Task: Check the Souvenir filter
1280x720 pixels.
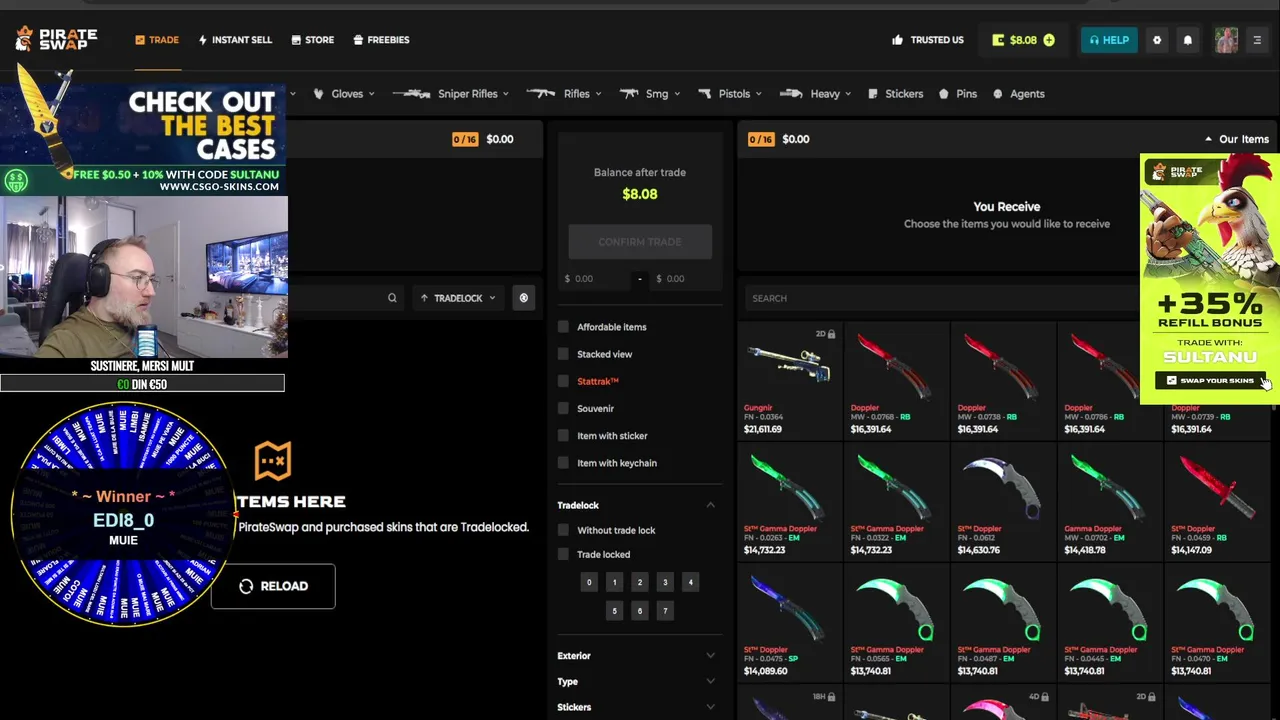Action: [563, 408]
